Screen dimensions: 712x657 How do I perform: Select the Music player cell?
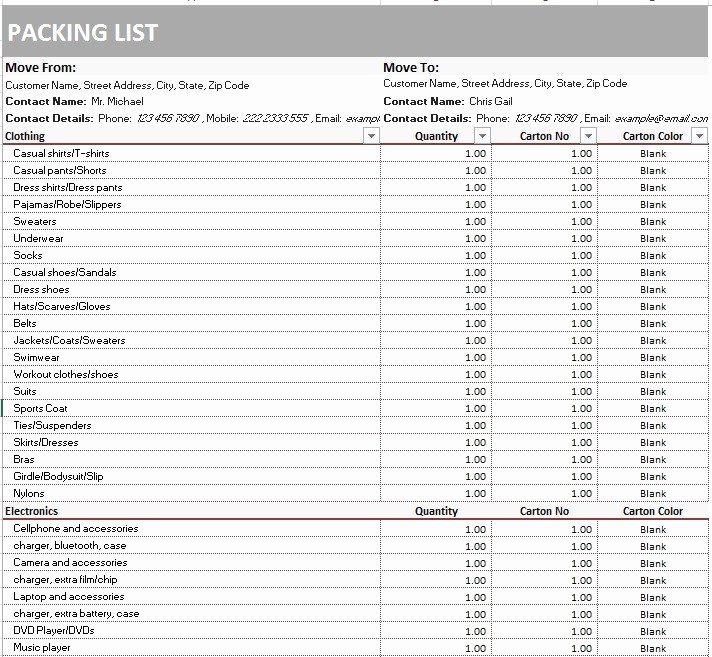192,648
